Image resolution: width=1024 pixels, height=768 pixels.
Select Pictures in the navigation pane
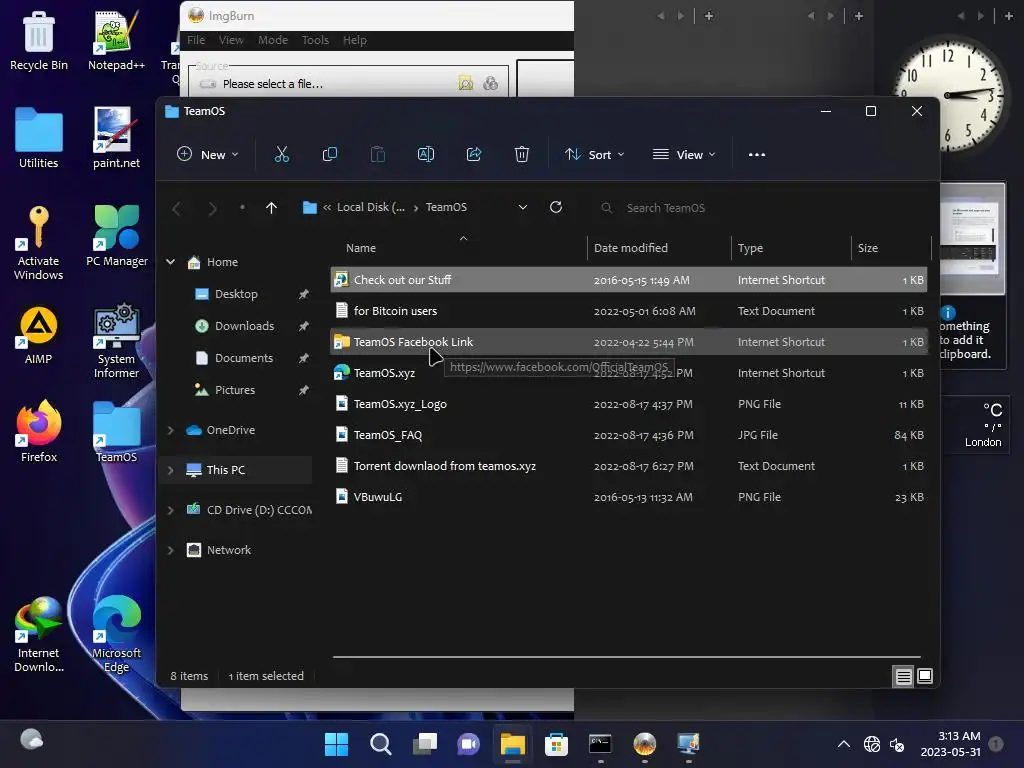[x=235, y=390]
